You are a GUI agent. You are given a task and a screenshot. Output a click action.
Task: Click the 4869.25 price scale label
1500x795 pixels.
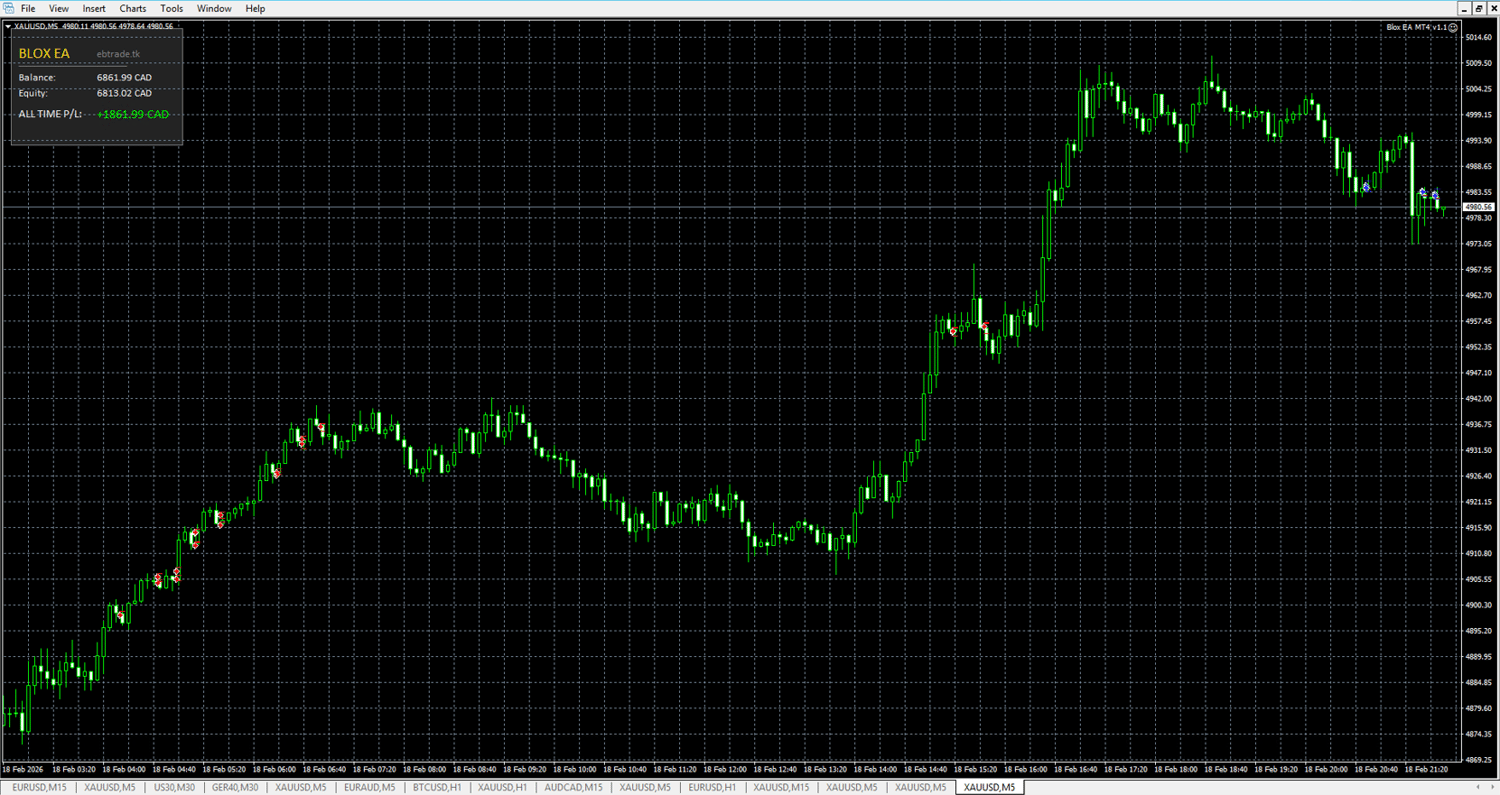[1478, 760]
